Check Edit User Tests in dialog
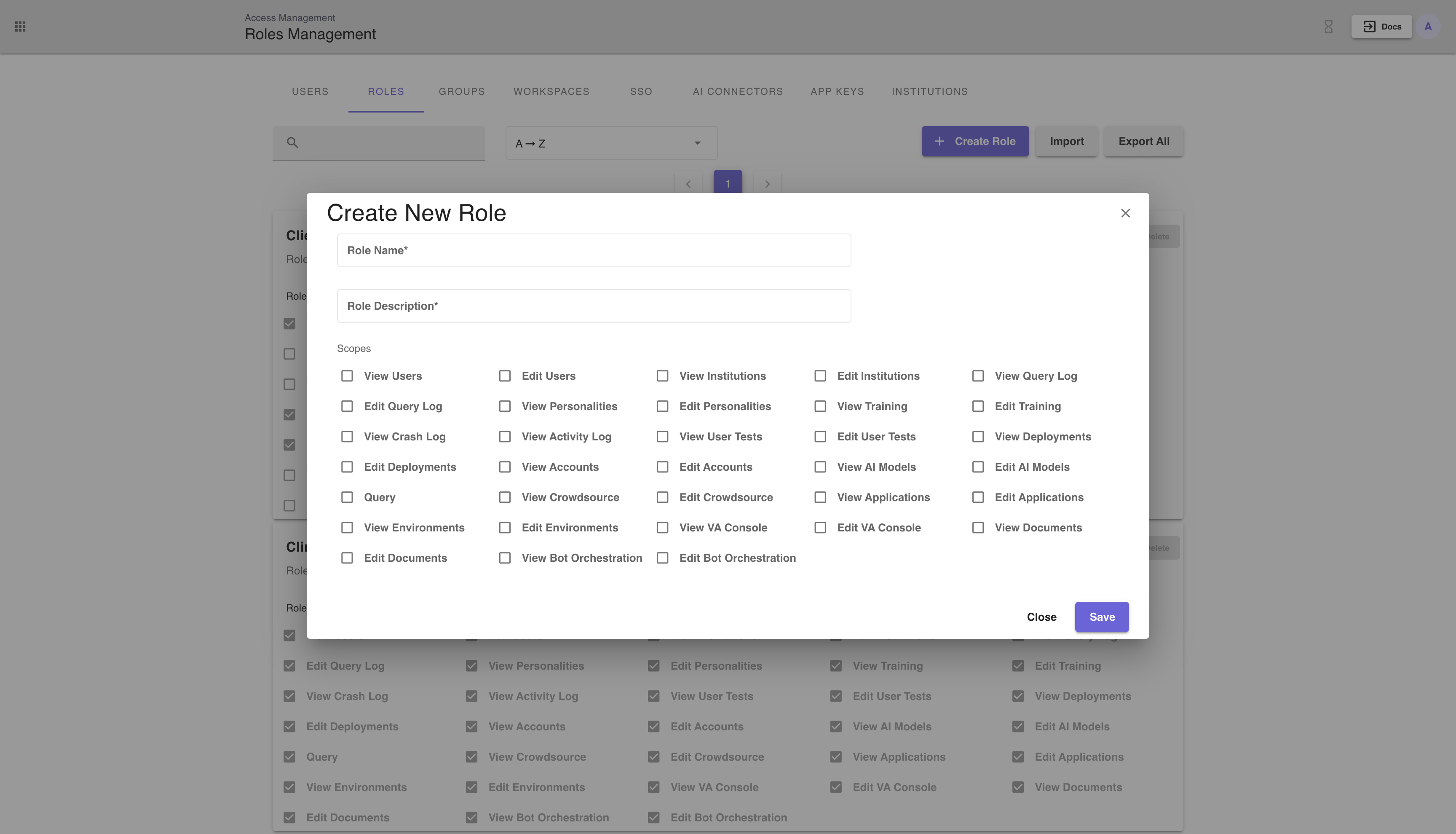Screen dimensions: 1456x834 pos(820,437)
